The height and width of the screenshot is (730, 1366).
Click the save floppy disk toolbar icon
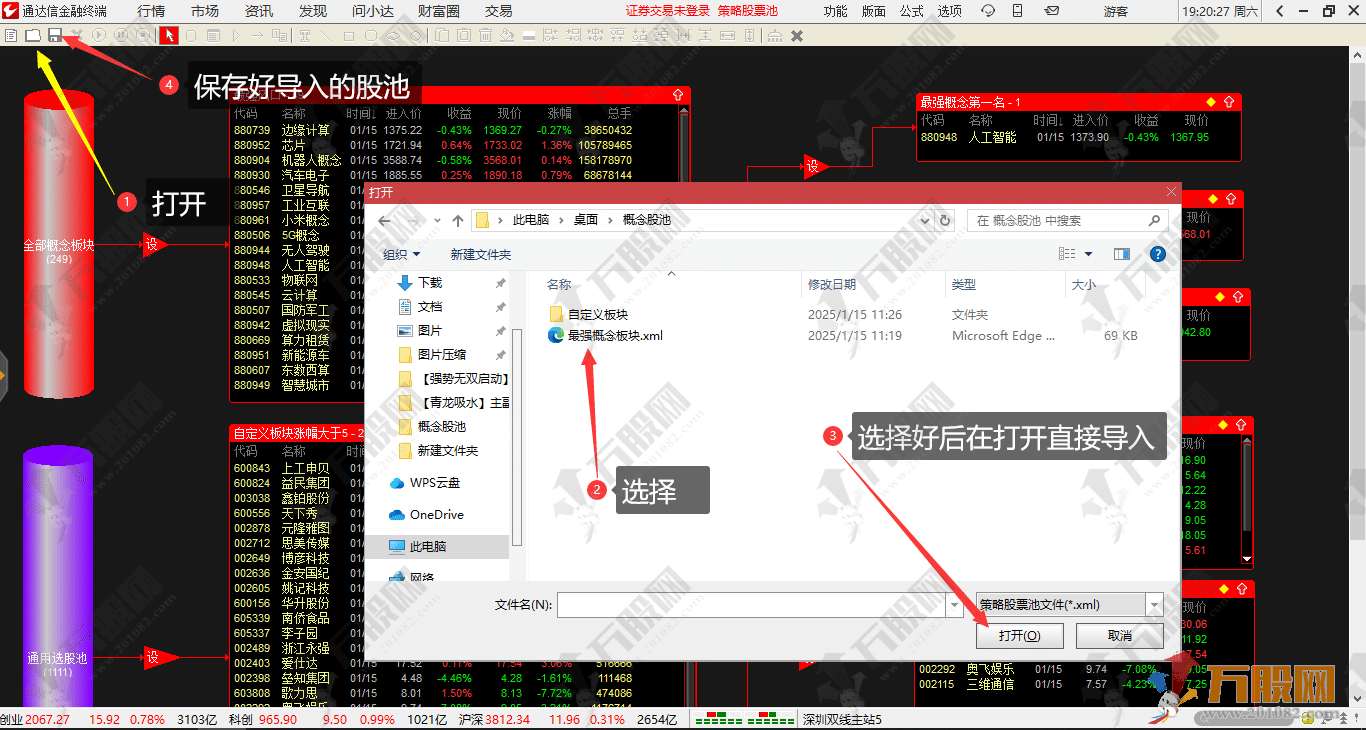click(54, 35)
